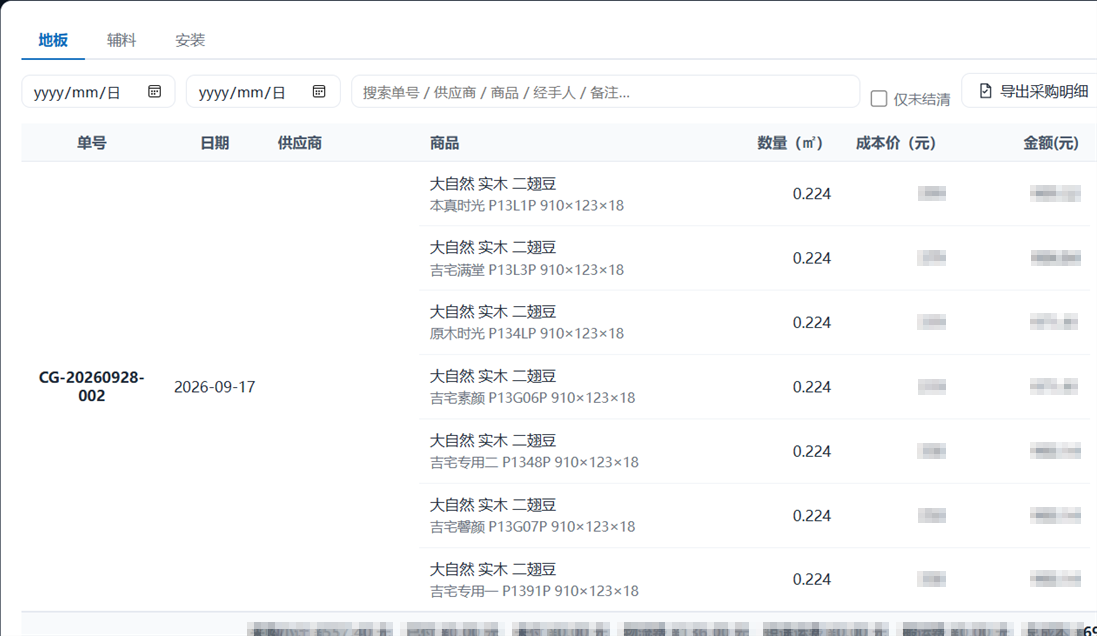Click quantity 0.224 in the 吉宅馨颜 row
Viewport: 1097px width, 636px height.
[812, 516]
